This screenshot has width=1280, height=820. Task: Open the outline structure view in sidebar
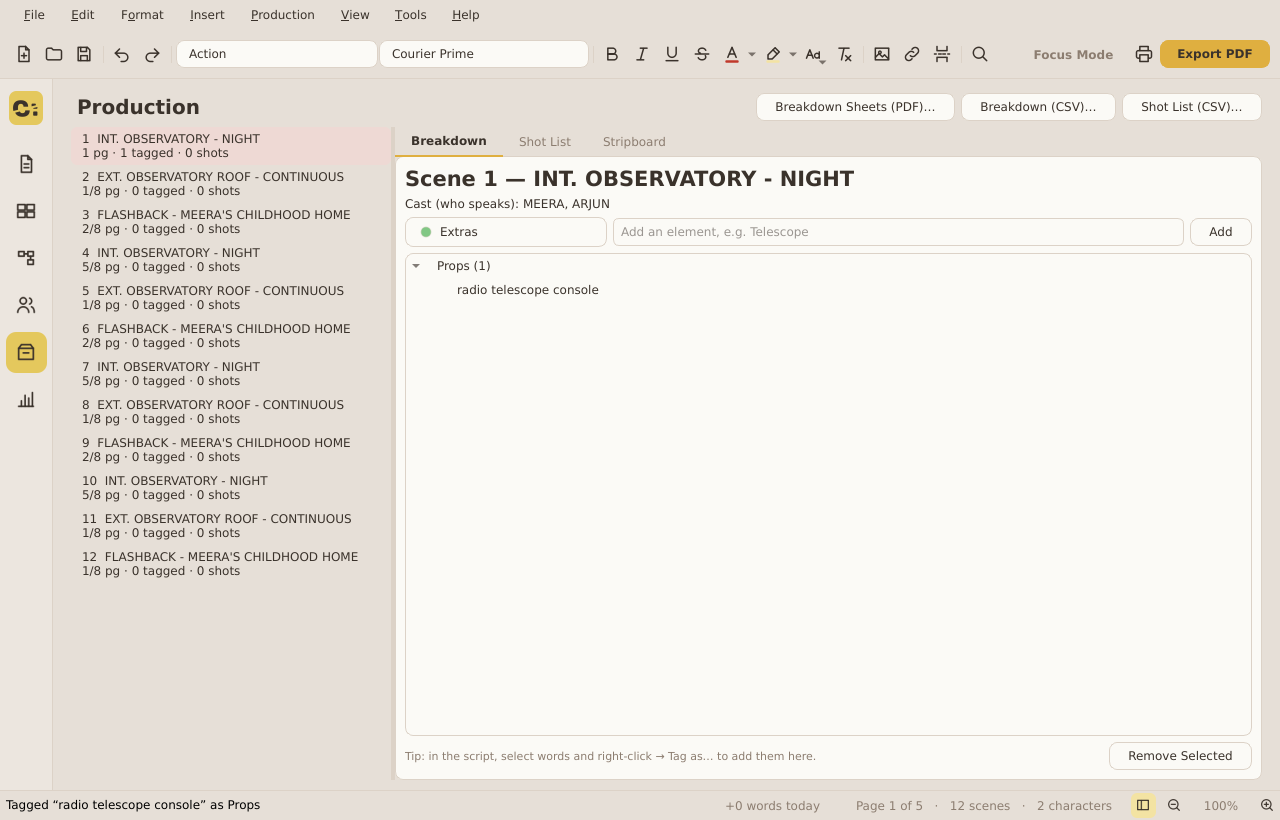click(x=26, y=258)
